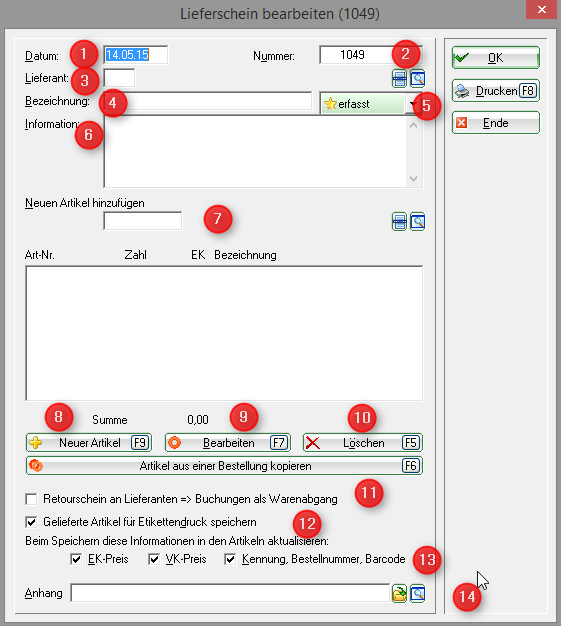The width and height of the screenshot is (561, 626).
Task: Click the Anhang attachment path field
Action: click(x=230, y=593)
